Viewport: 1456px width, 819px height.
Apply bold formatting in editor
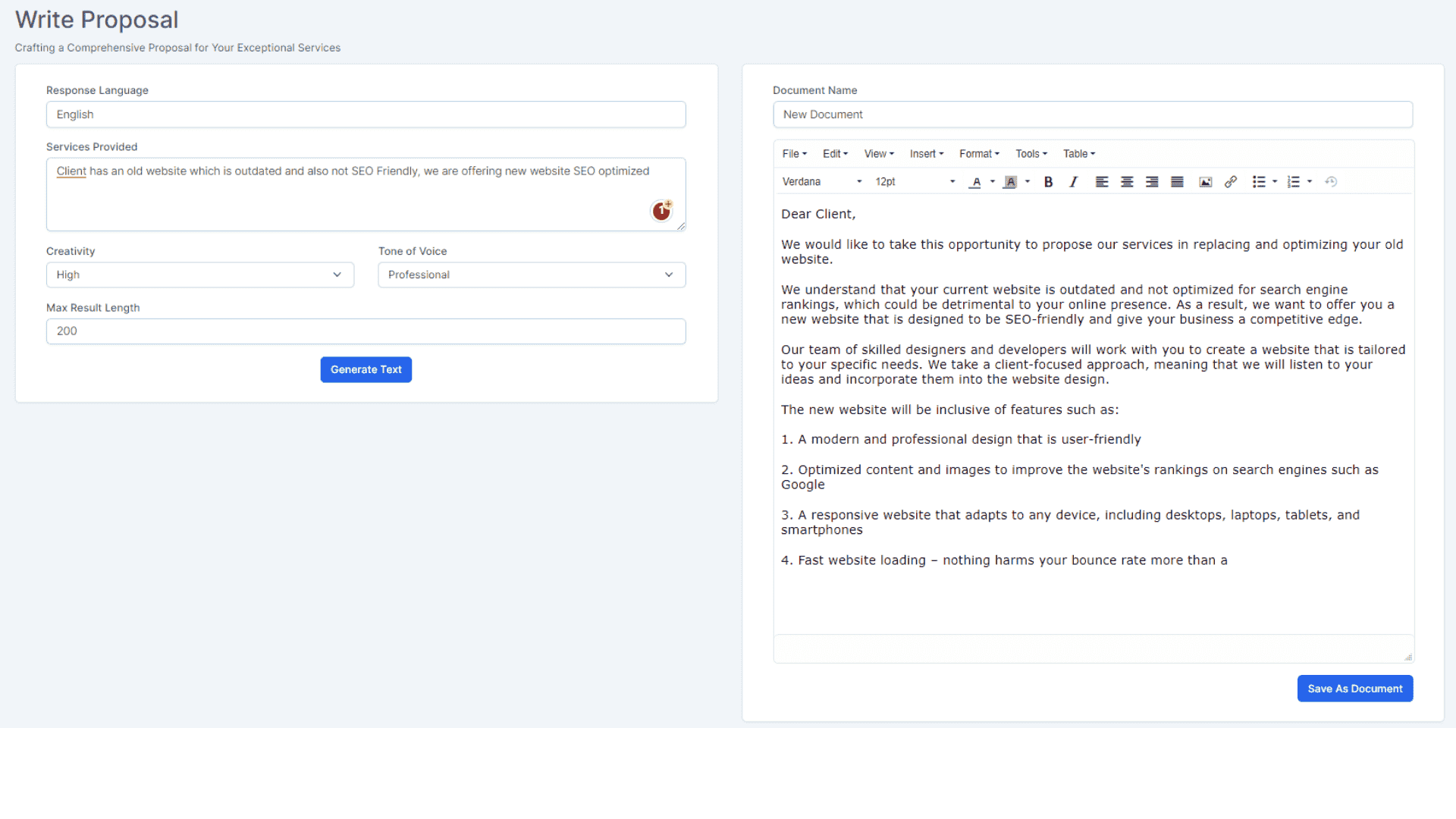pyautogui.click(x=1048, y=182)
